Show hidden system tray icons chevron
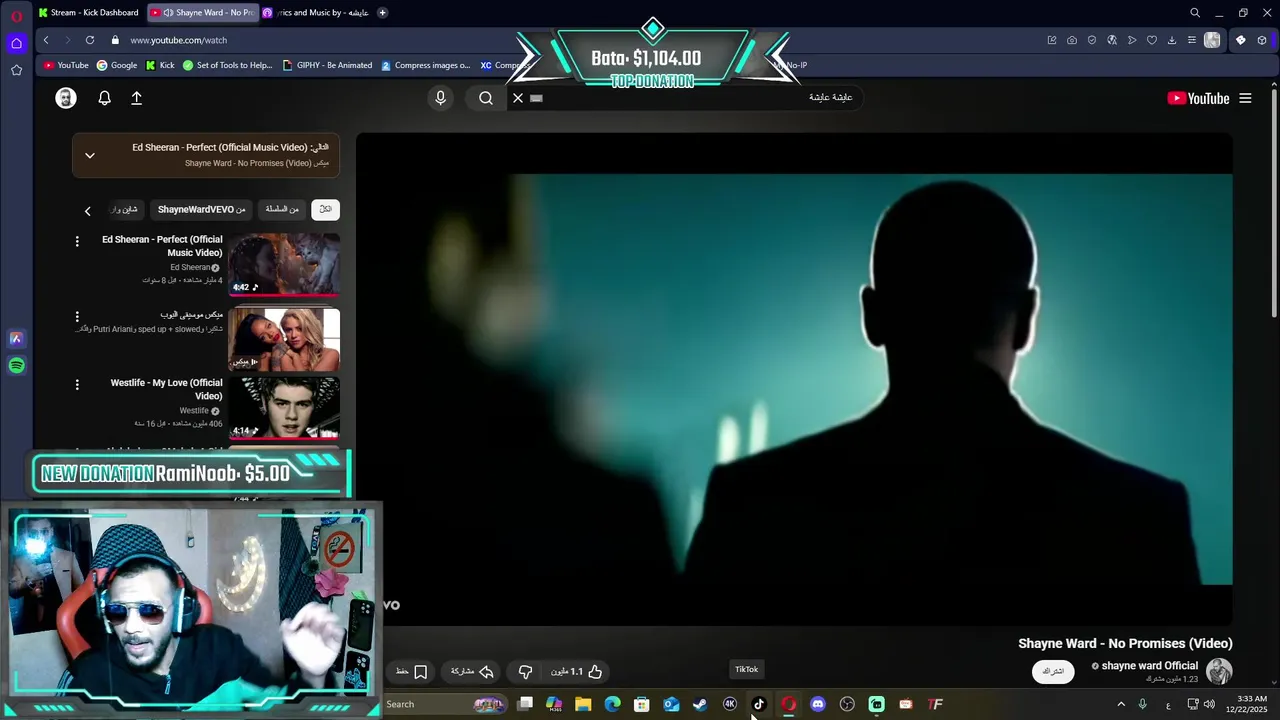The image size is (1280, 720). click(x=1121, y=704)
